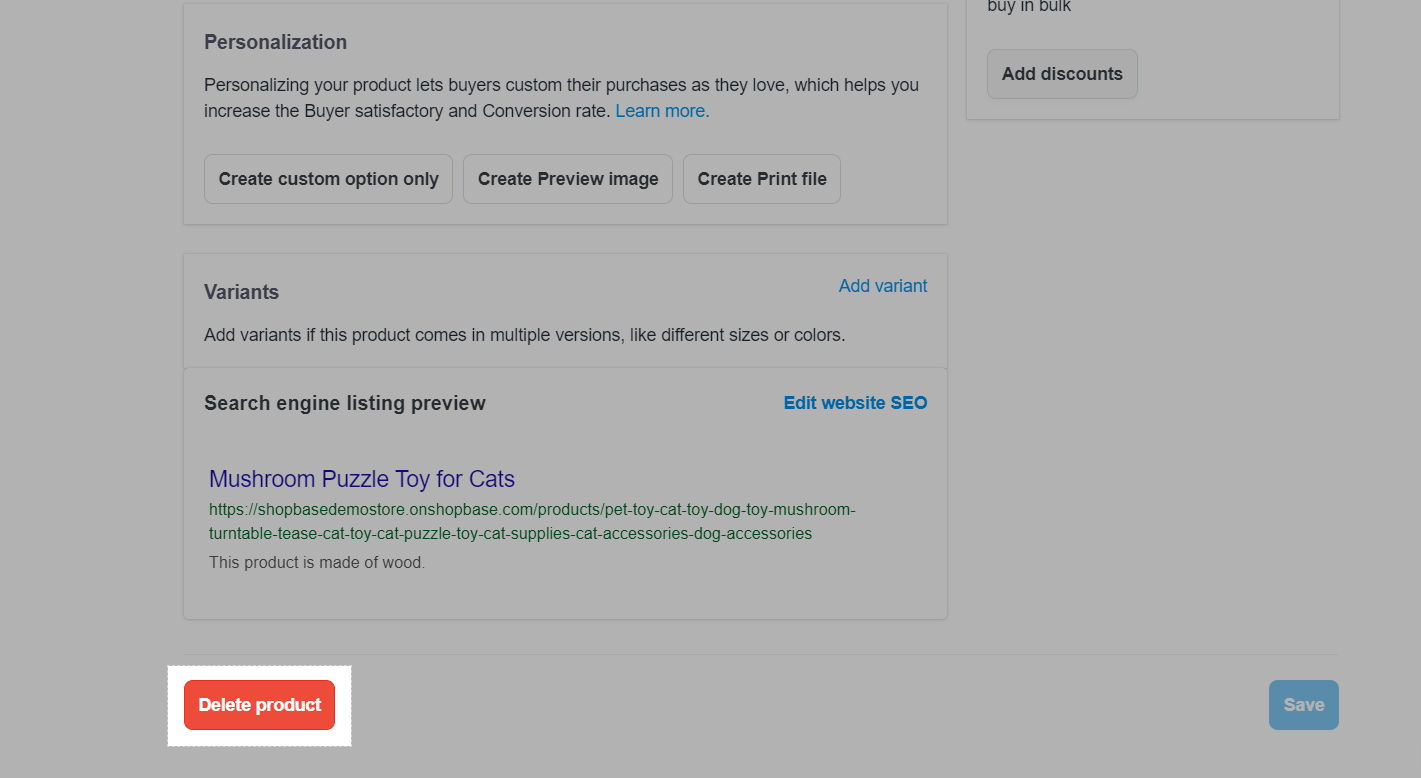Click the Add variant link
The height and width of the screenshot is (778, 1421).
(883, 286)
